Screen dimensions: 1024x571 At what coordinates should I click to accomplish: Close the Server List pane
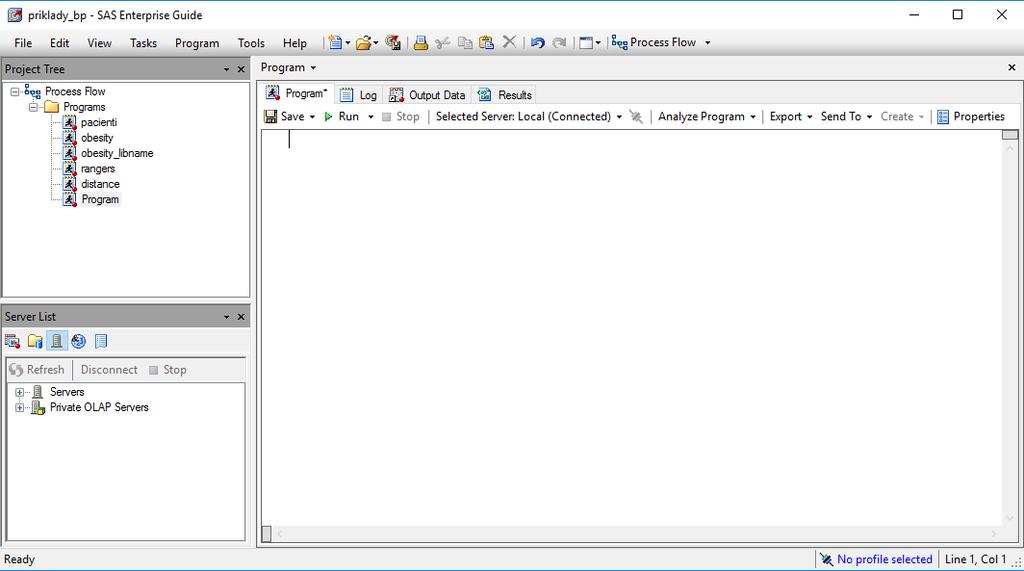241,317
